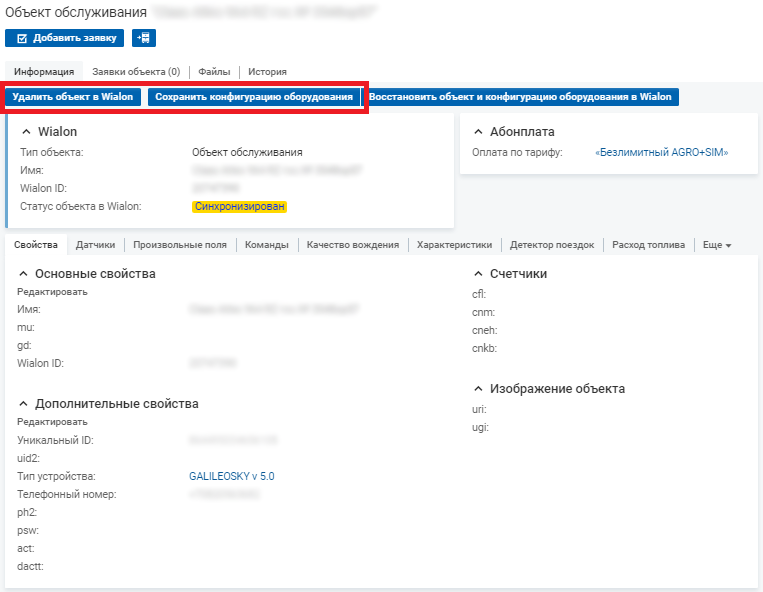
Task: Open the Характеристики tab
Action: coord(454,245)
